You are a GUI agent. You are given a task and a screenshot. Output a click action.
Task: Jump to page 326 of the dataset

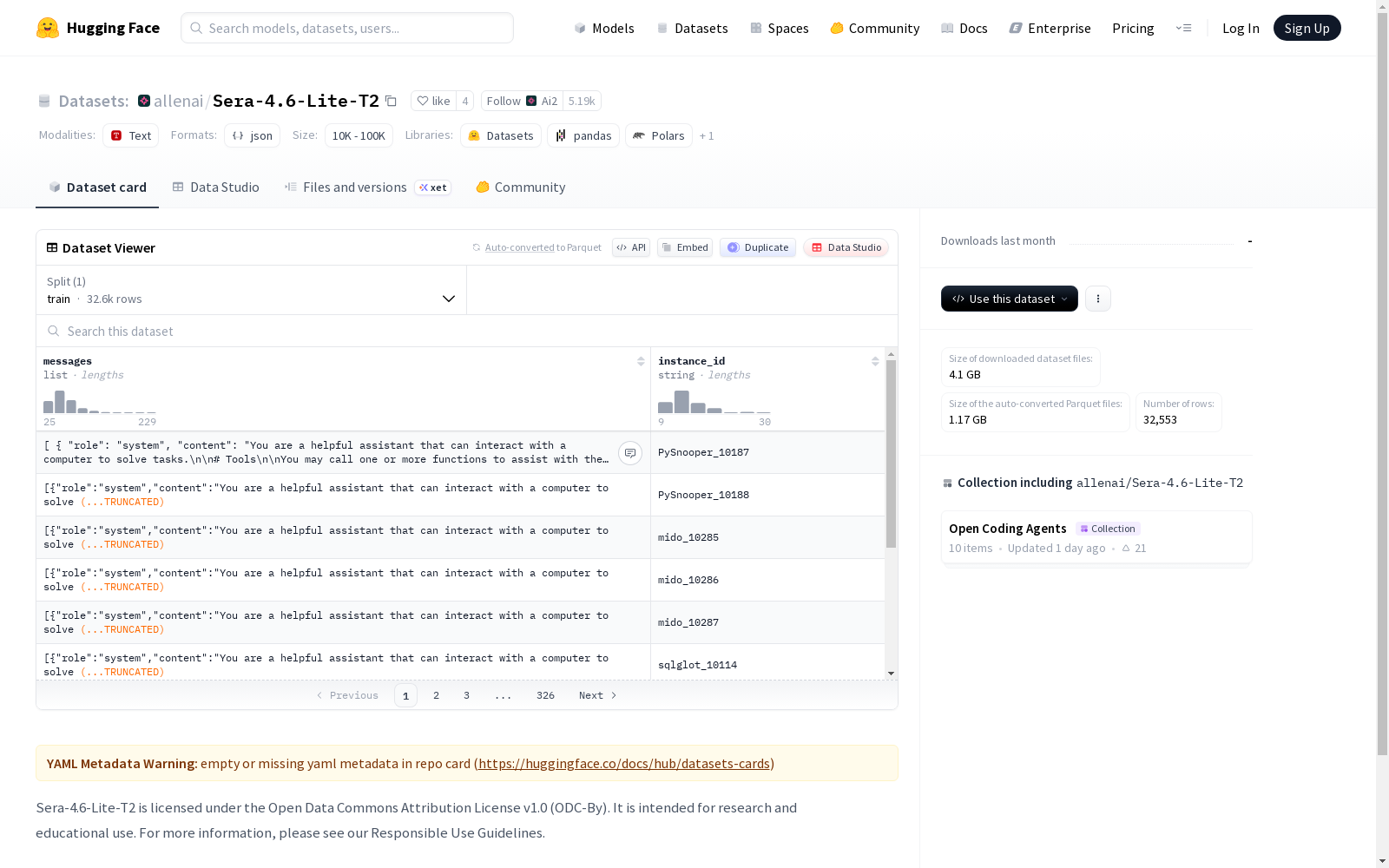(x=545, y=695)
